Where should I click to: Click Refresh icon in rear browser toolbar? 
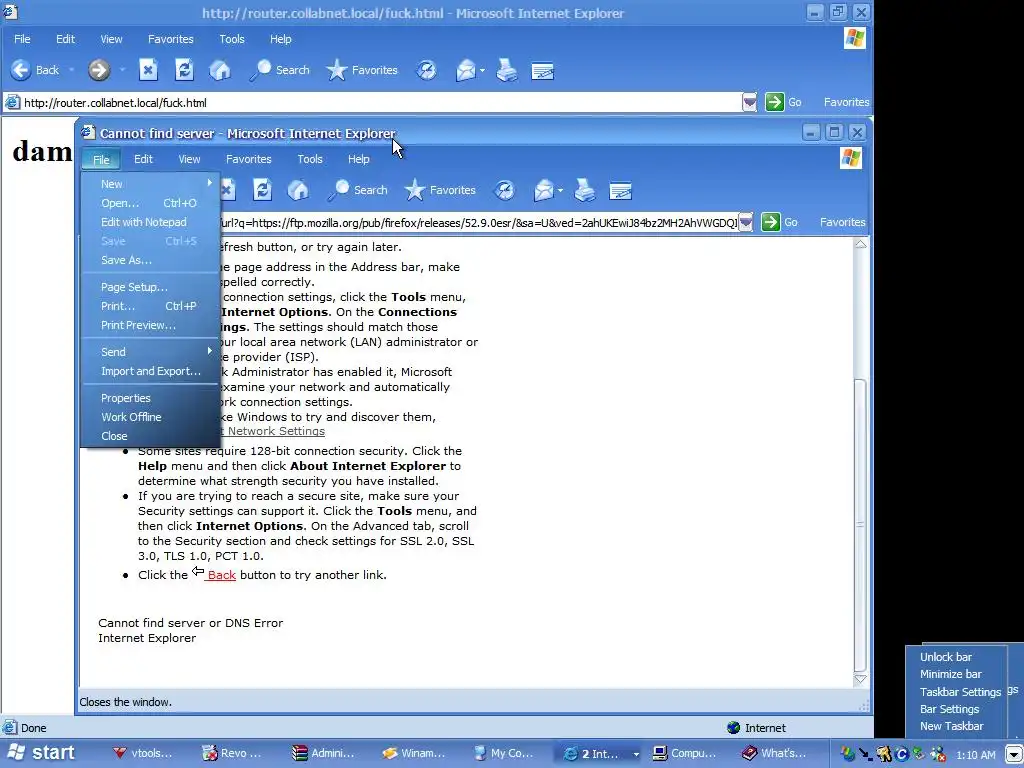[x=184, y=70]
